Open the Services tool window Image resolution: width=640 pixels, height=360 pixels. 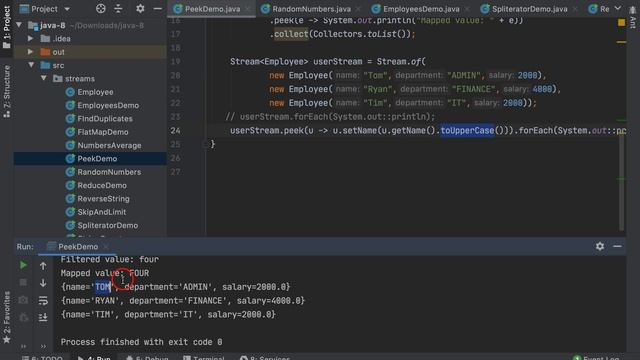pos(264,358)
